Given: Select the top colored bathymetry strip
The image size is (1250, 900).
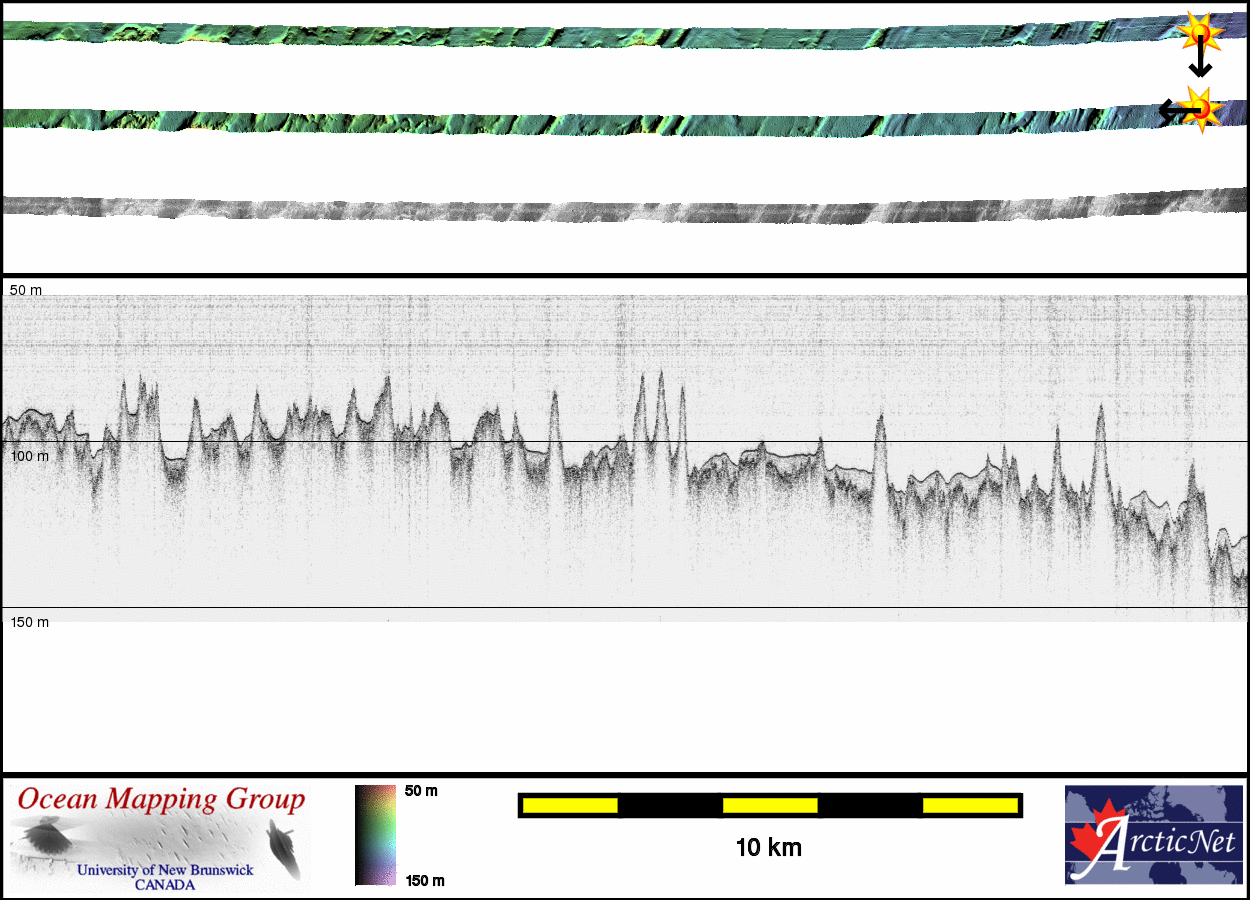Looking at the screenshot, I should [x=600, y=35].
